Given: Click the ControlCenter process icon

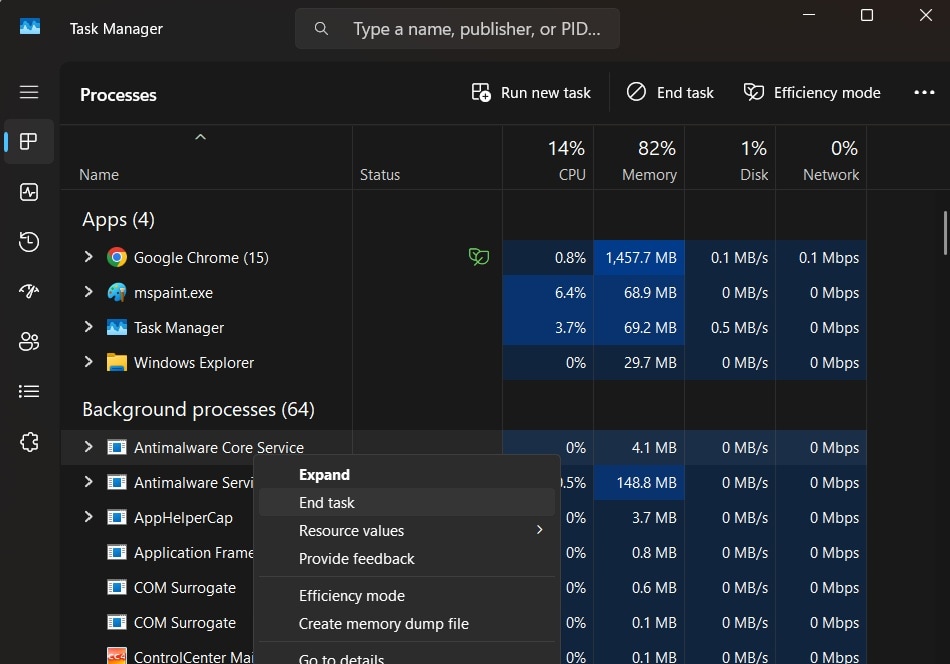Looking at the screenshot, I should click(x=117, y=656).
